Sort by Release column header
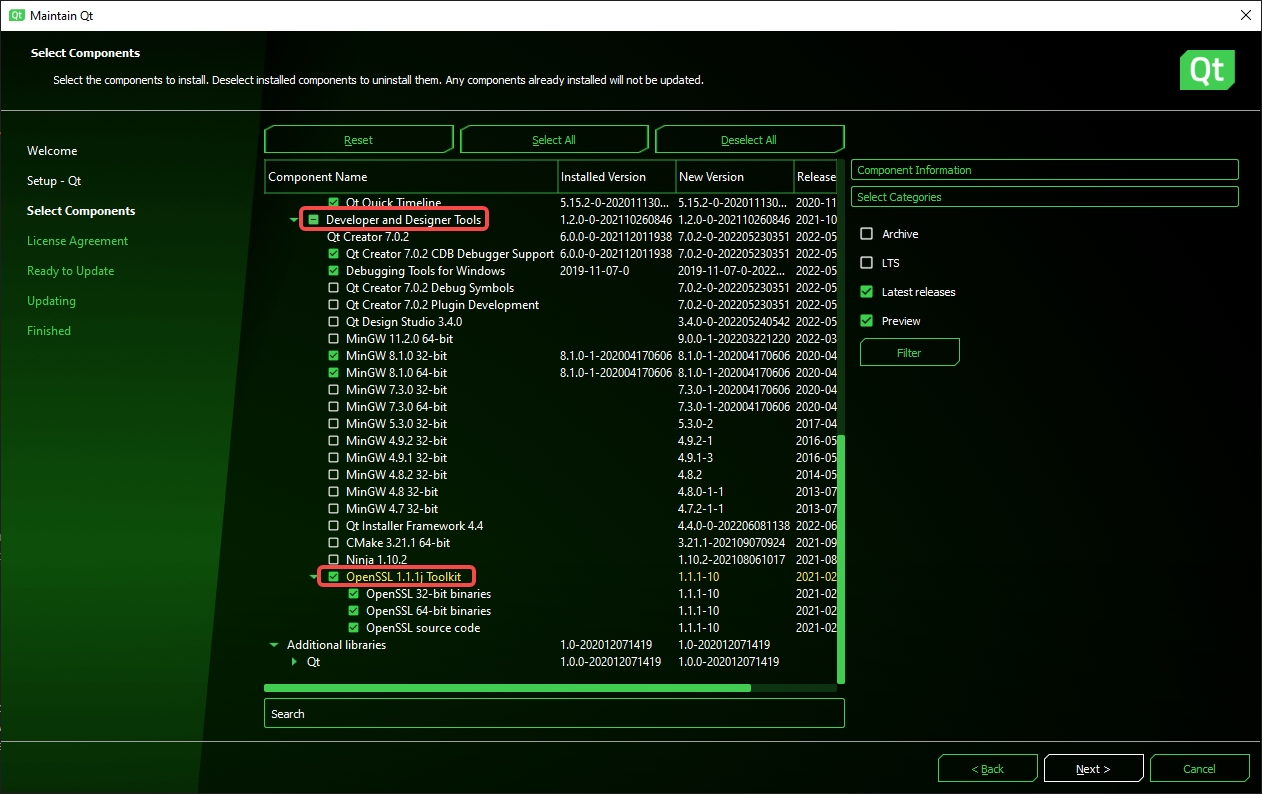 point(816,177)
